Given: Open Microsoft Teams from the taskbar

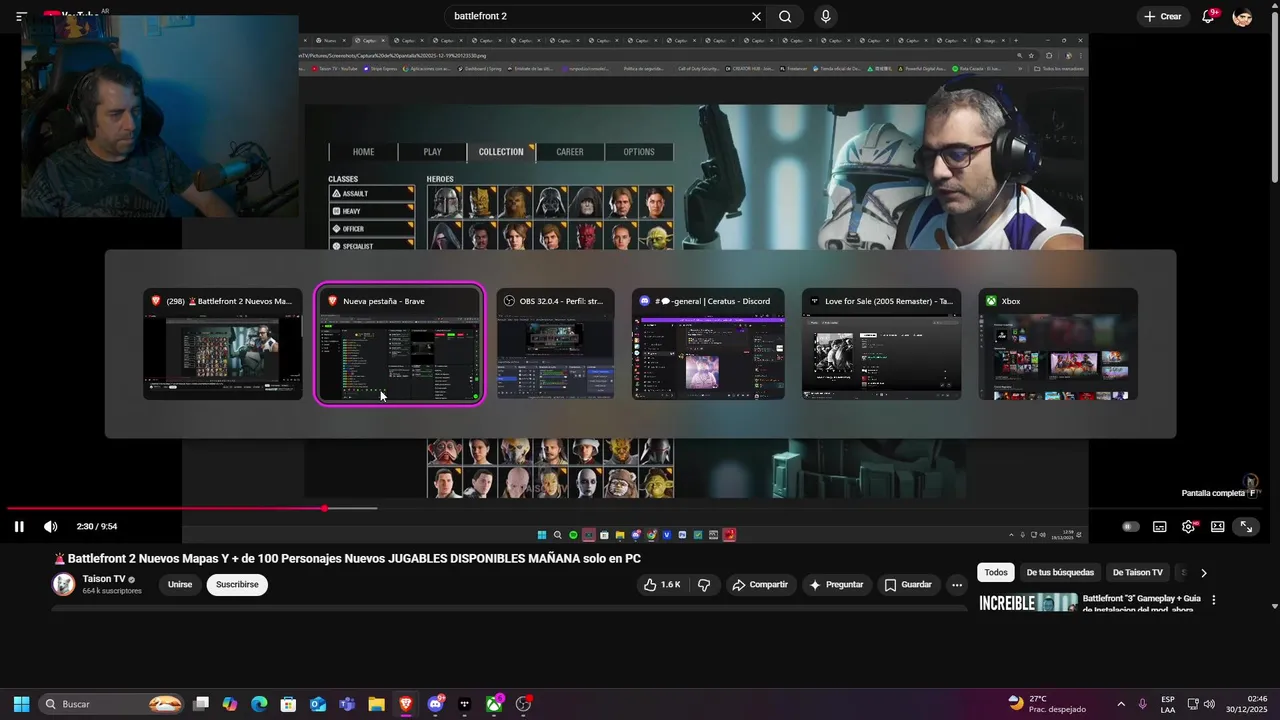Looking at the screenshot, I should coord(347,704).
